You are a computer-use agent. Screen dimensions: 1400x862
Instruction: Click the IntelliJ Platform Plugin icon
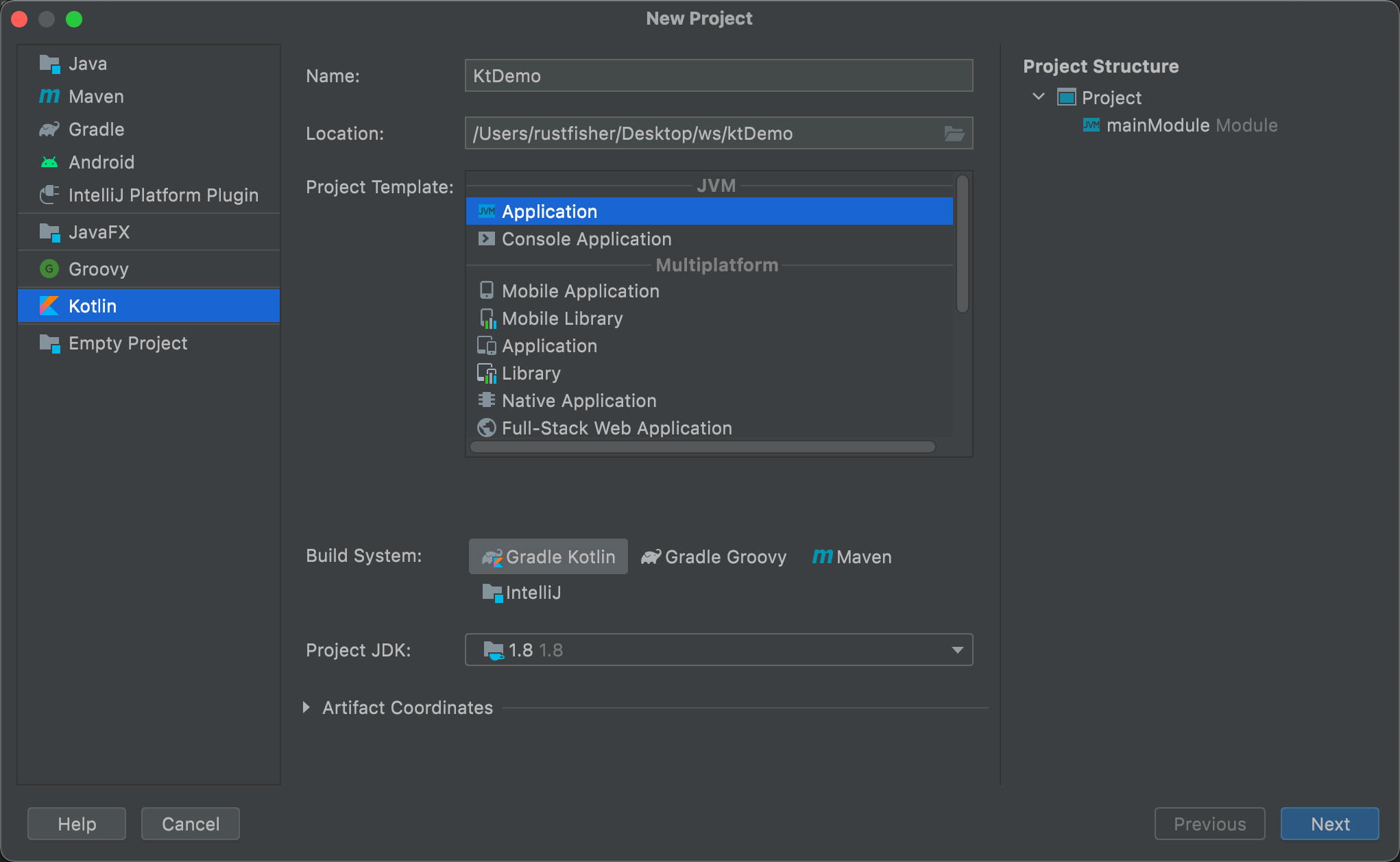[49, 195]
